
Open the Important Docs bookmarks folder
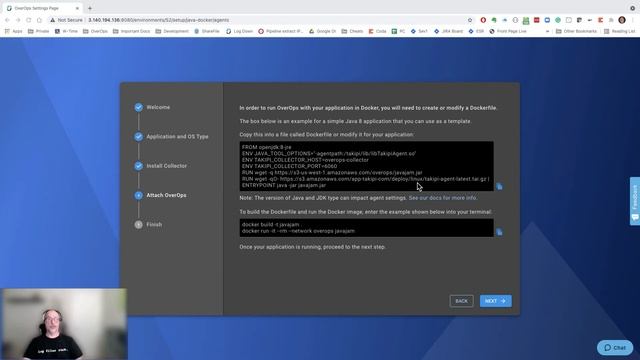pos(131,31)
